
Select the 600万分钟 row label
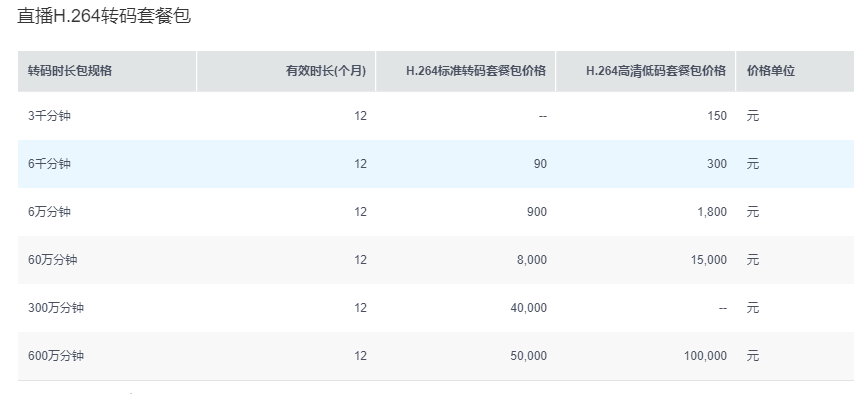click(x=56, y=355)
